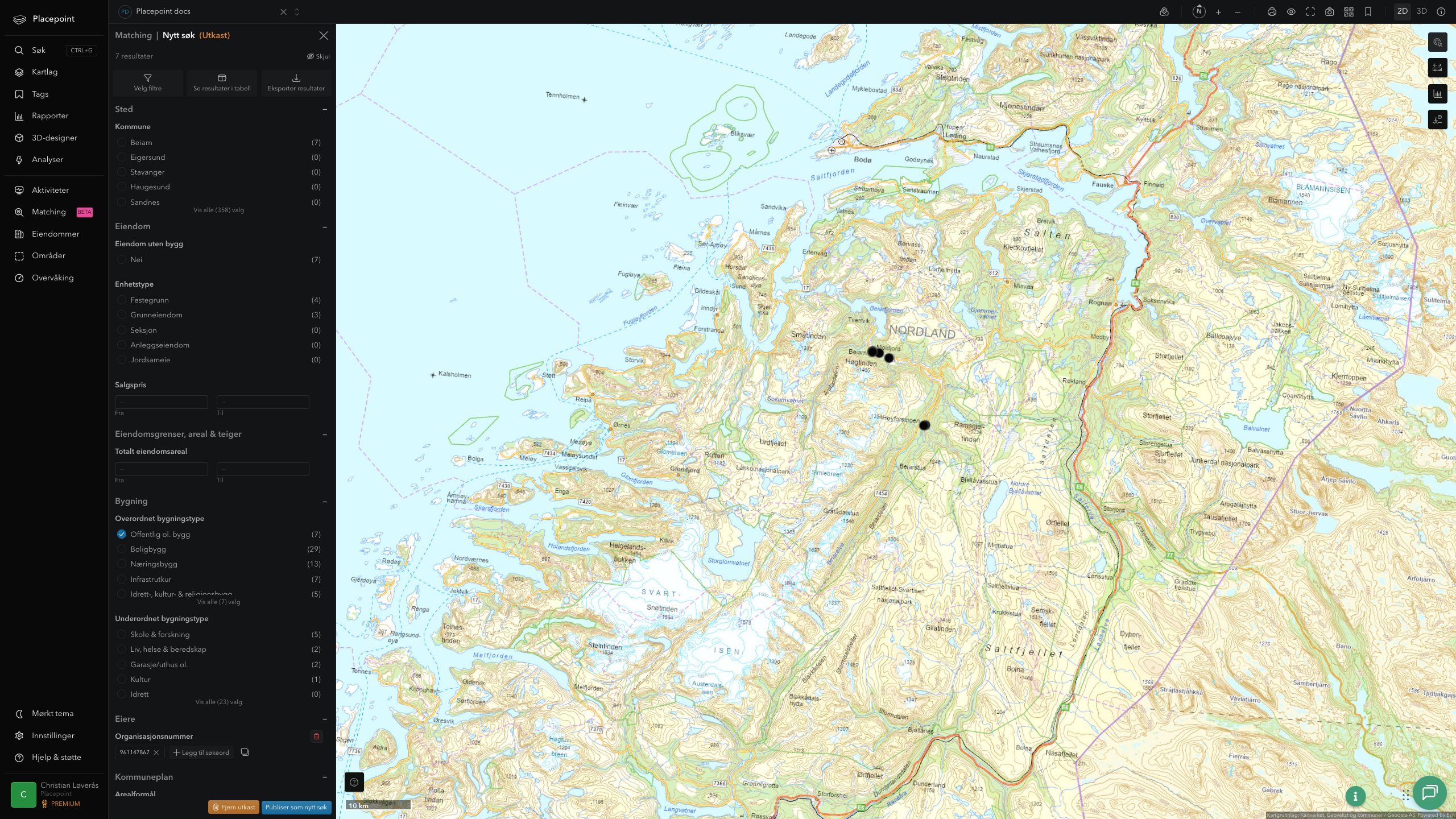Screen dimensions: 1456x819
Task: Select Stavanger kommune option
Action: pyautogui.click(x=121, y=172)
